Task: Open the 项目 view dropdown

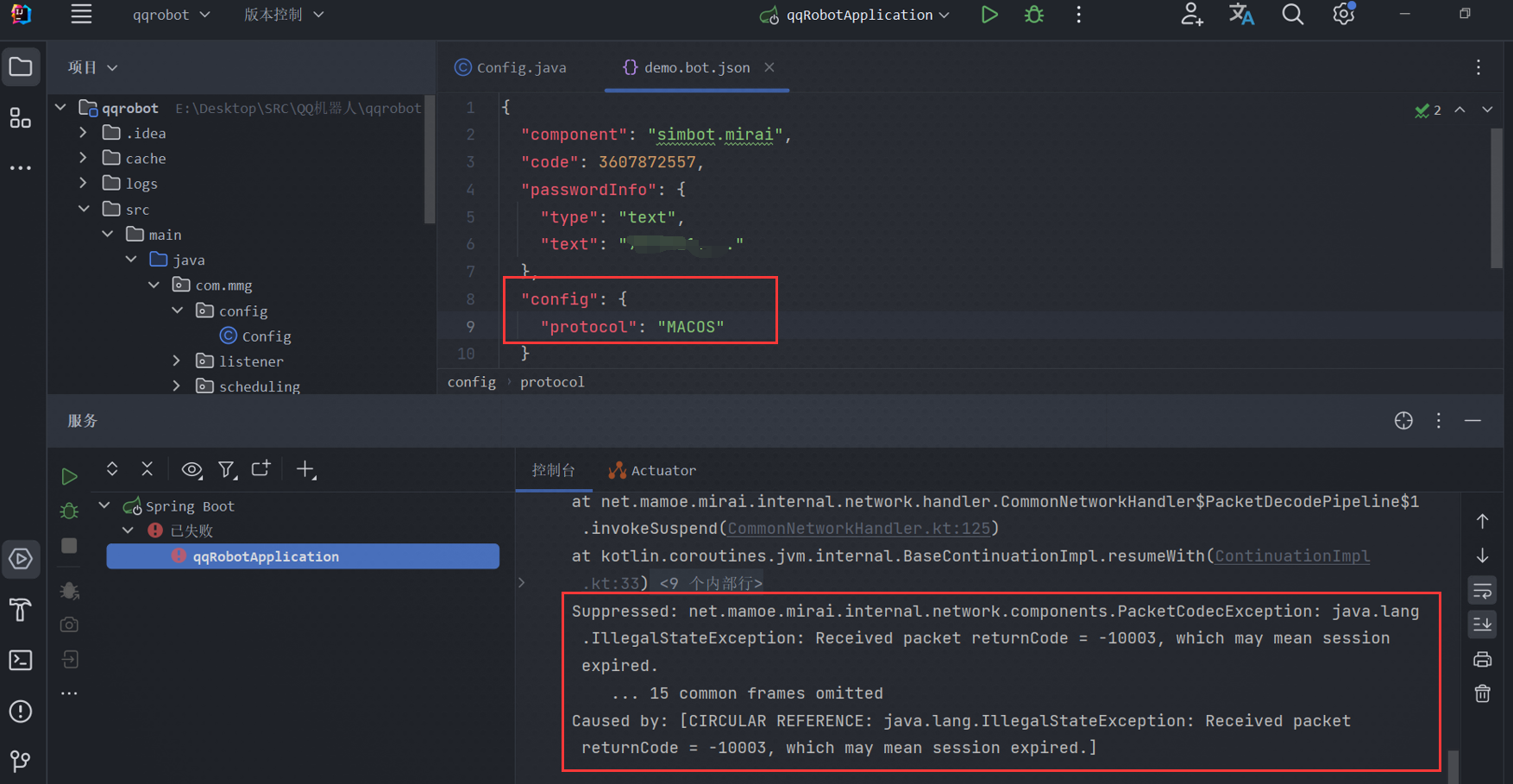Action: tap(92, 67)
